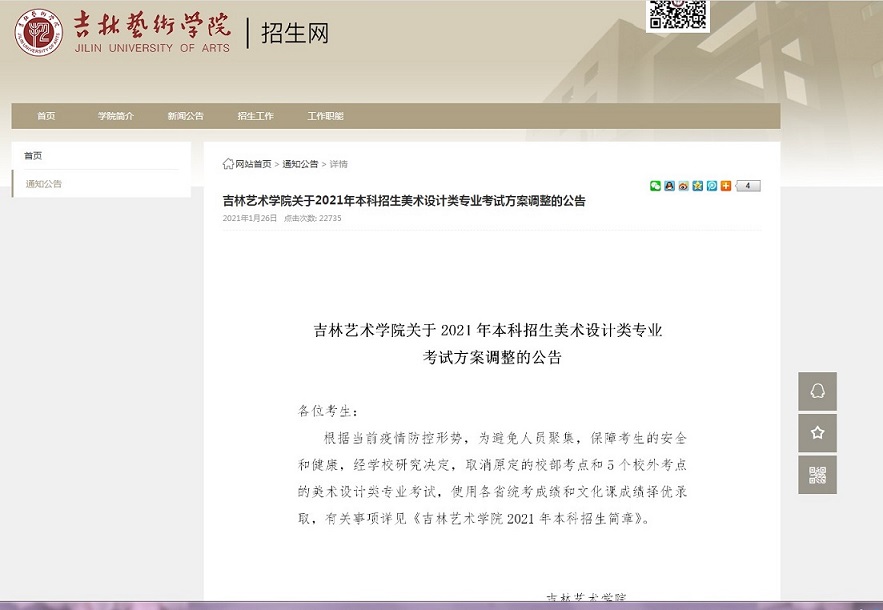Image resolution: width=883 pixels, height=610 pixels.
Task: Open the 首页 item in the navigation bar
Action: click(46, 116)
